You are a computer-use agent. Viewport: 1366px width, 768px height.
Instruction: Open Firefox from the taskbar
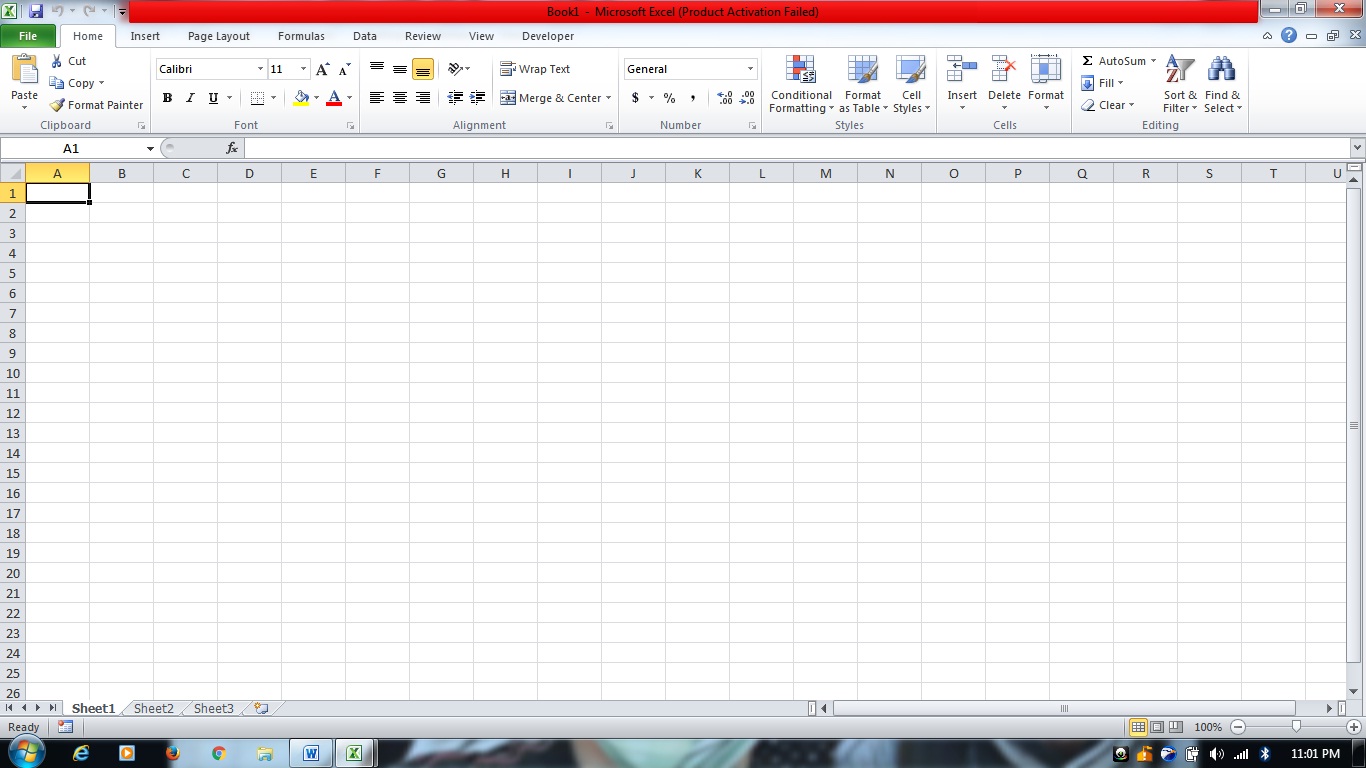tap(172, 753)
